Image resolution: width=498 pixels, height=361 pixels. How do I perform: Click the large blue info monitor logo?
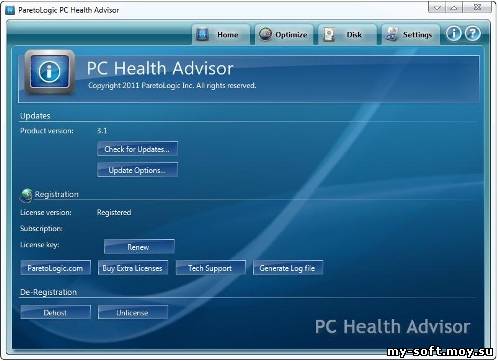tap(50, 72)
